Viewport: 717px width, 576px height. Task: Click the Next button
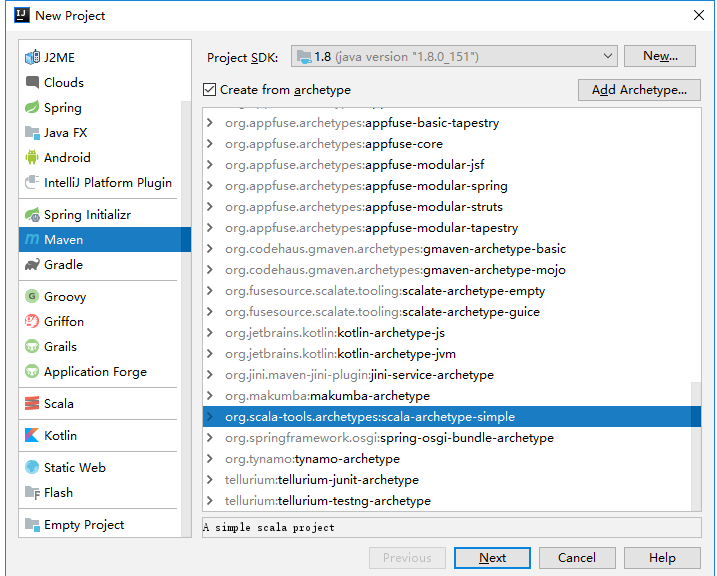492,558
